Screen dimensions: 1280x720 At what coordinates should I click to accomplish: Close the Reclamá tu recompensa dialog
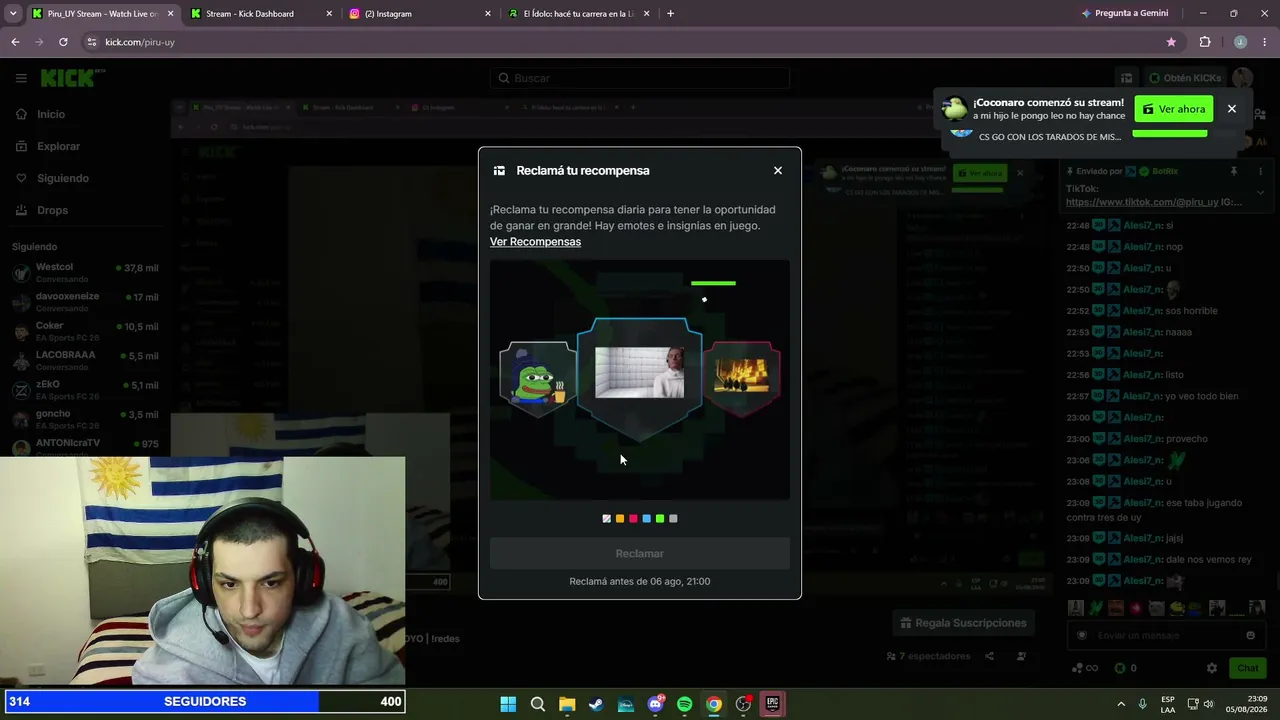[778, 170]
